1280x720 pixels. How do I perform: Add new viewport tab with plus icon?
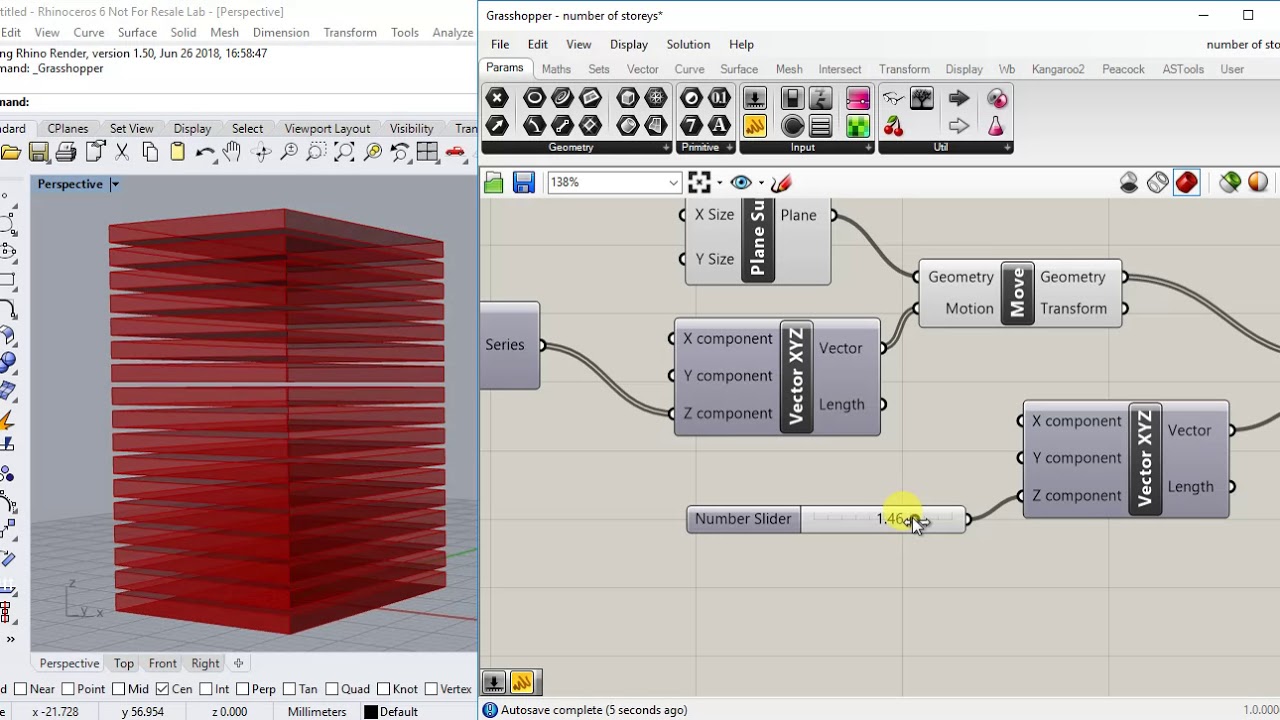click(238, 663)
